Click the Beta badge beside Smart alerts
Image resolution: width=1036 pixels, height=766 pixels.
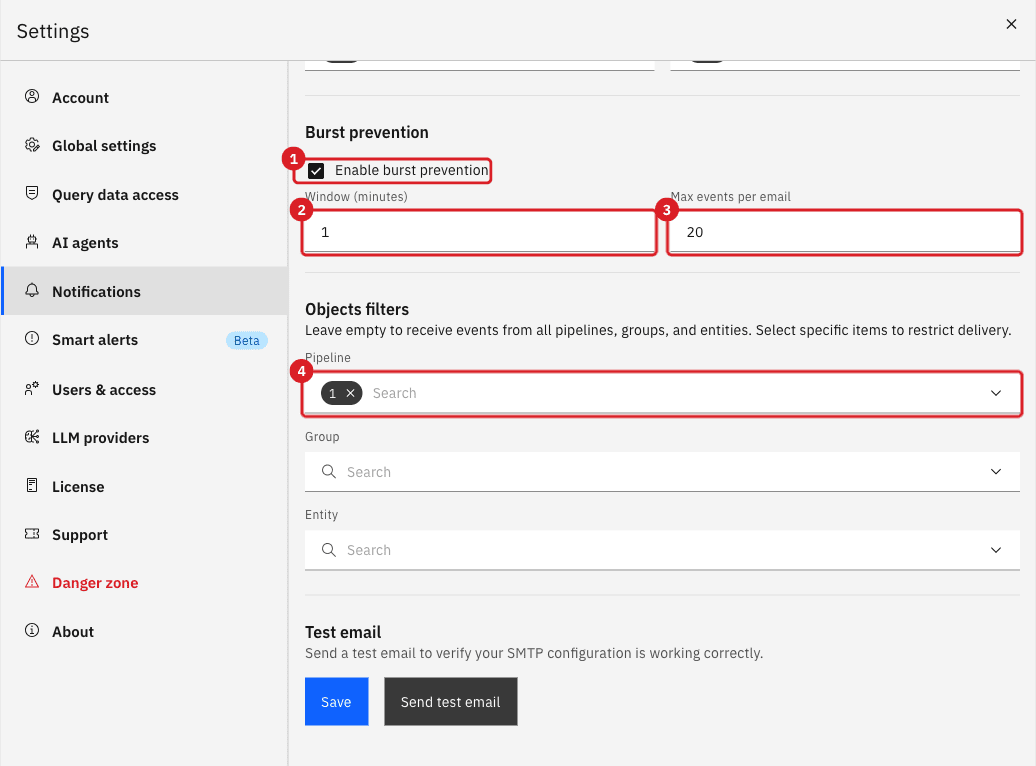point(246,340)
